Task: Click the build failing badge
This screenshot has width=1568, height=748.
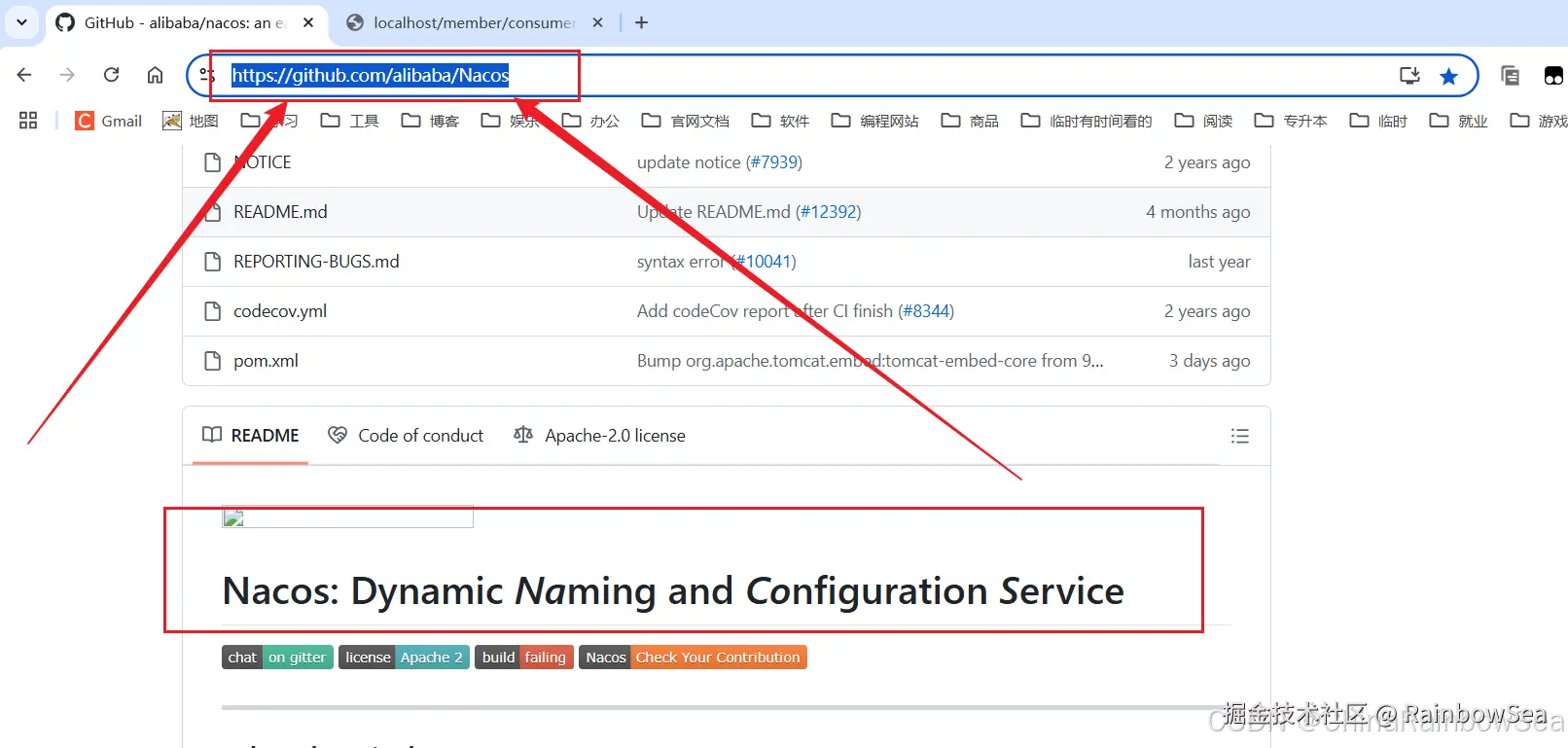Action: pos(524,658)
